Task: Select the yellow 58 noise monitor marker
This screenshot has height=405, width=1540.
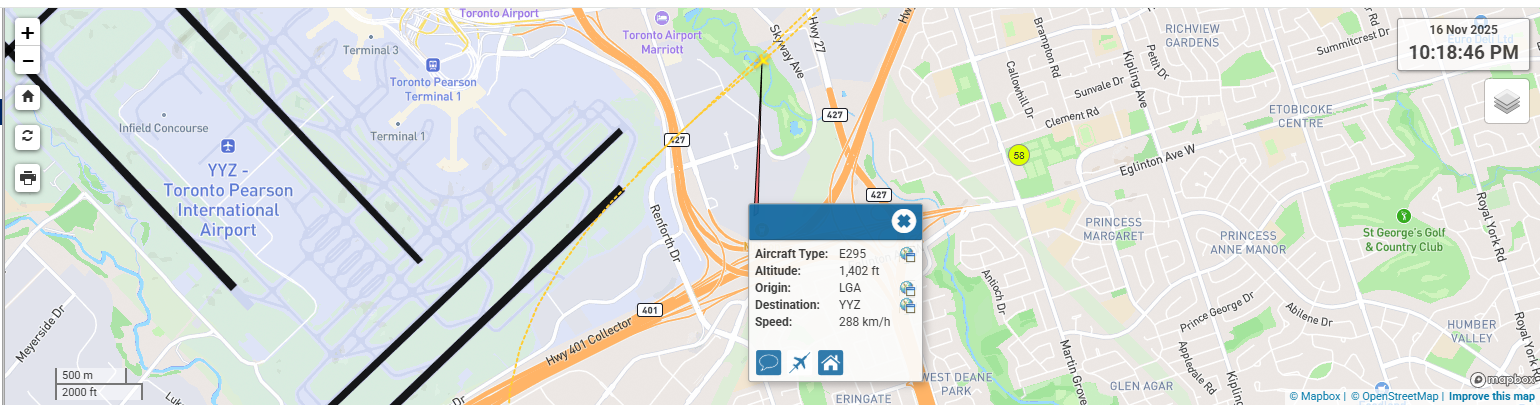Action: pos(1019,155)
